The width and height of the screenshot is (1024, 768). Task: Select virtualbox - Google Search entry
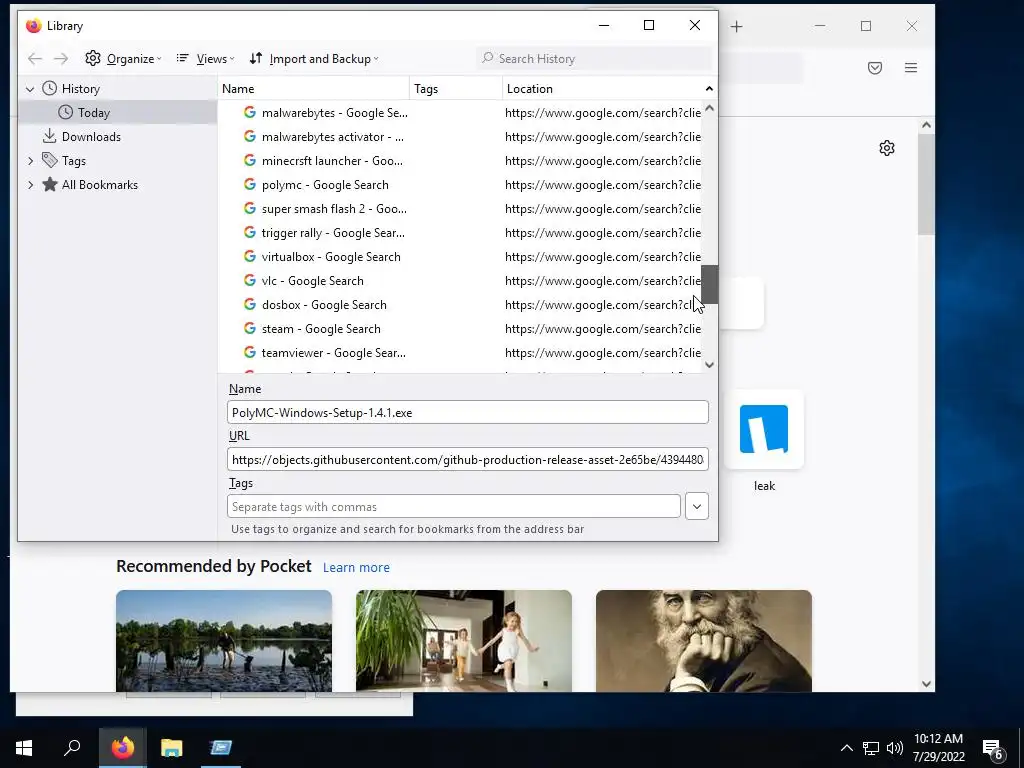pyautogui.click(x=460, y=257)
